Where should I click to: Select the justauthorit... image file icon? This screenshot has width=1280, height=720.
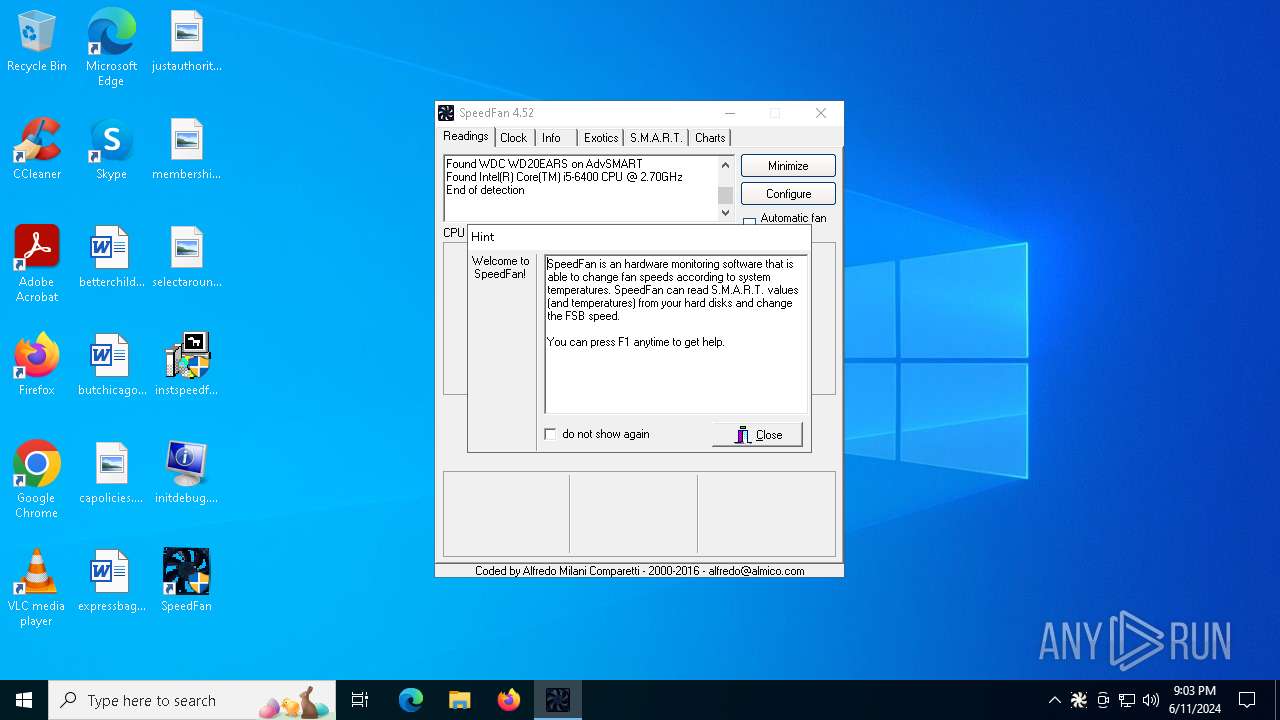coord(186,41)
